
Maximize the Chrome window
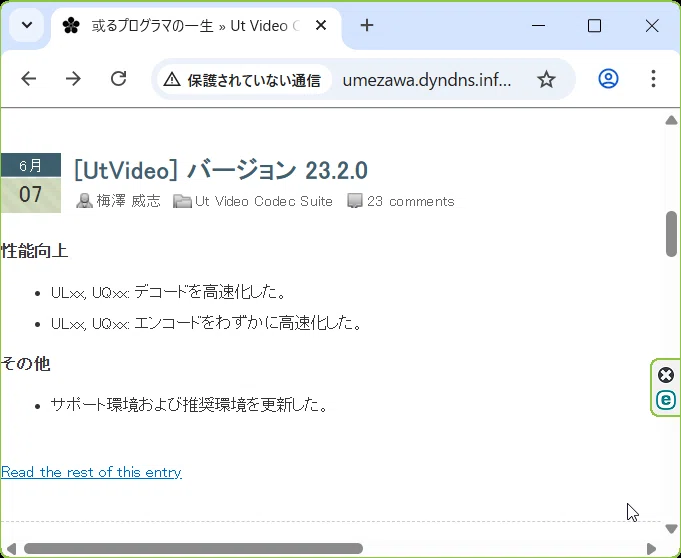pos(594,26)
